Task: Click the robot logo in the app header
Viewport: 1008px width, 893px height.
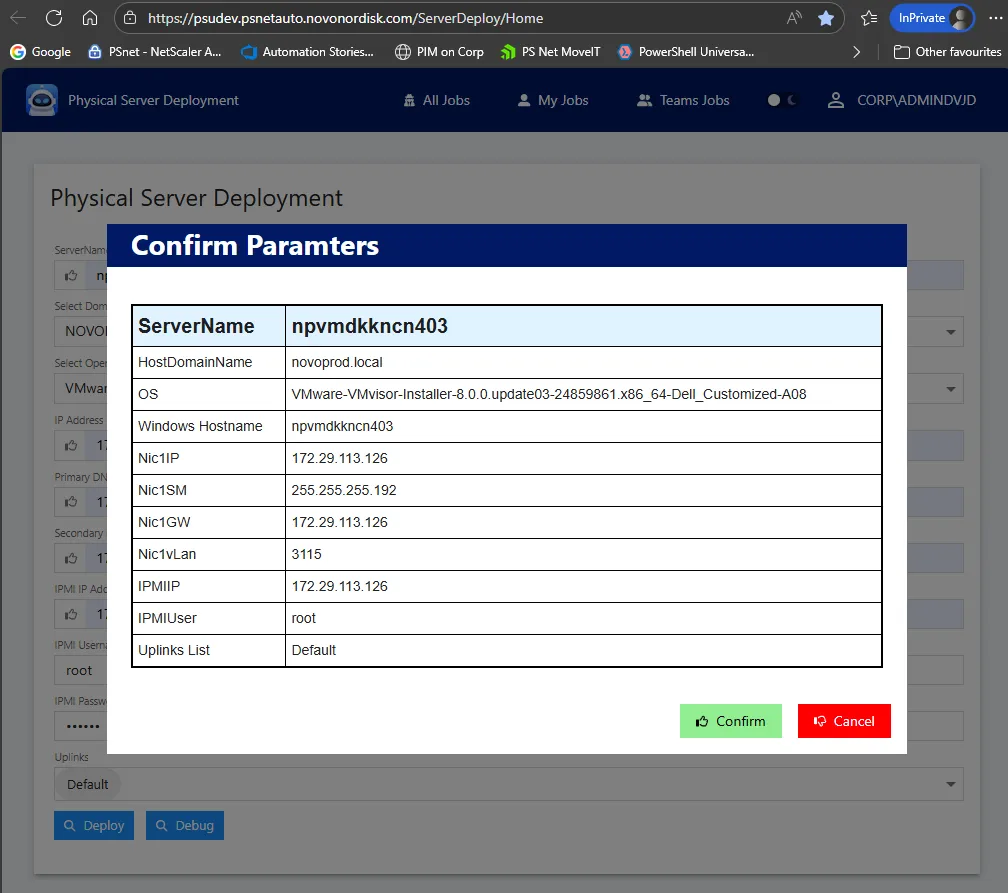Action: [42, 100]
